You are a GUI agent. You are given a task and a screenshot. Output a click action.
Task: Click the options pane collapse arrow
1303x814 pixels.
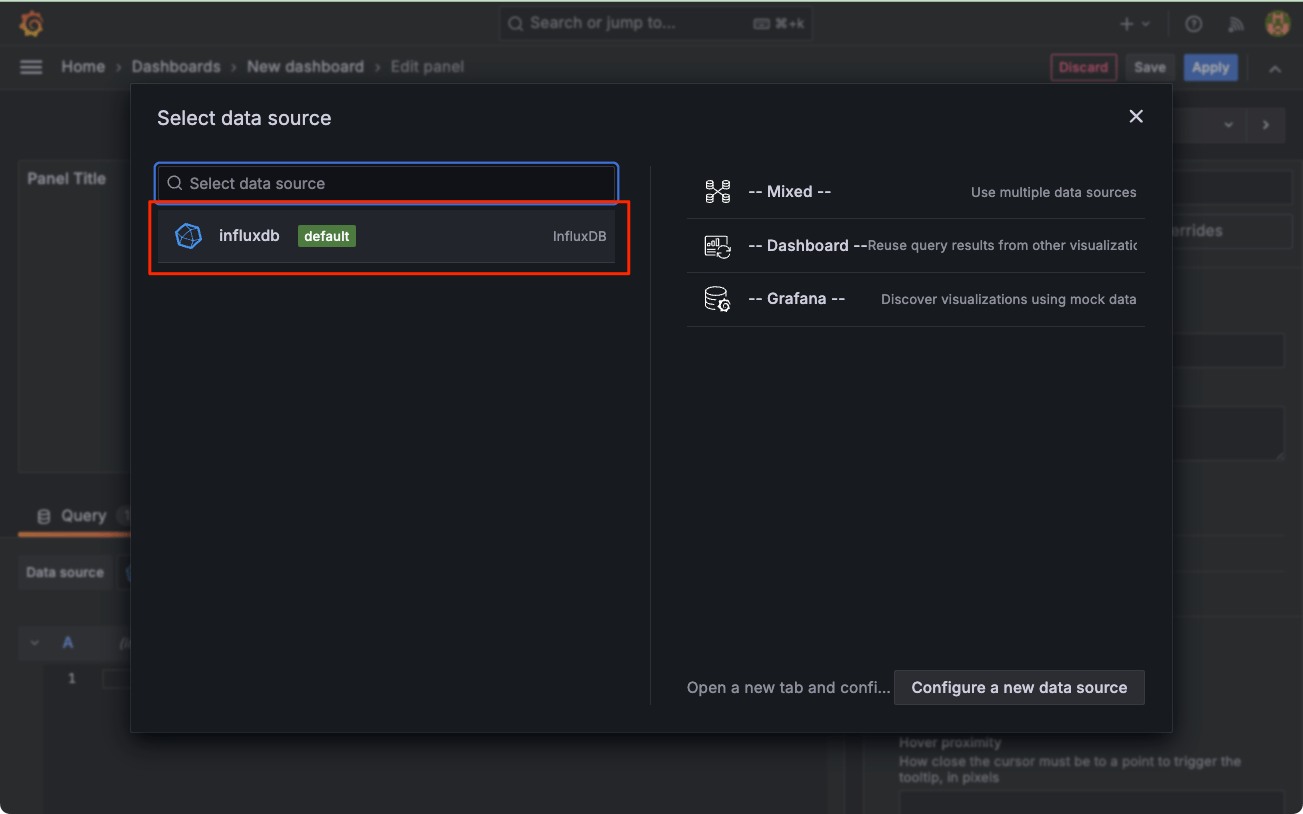point(1266,125)
